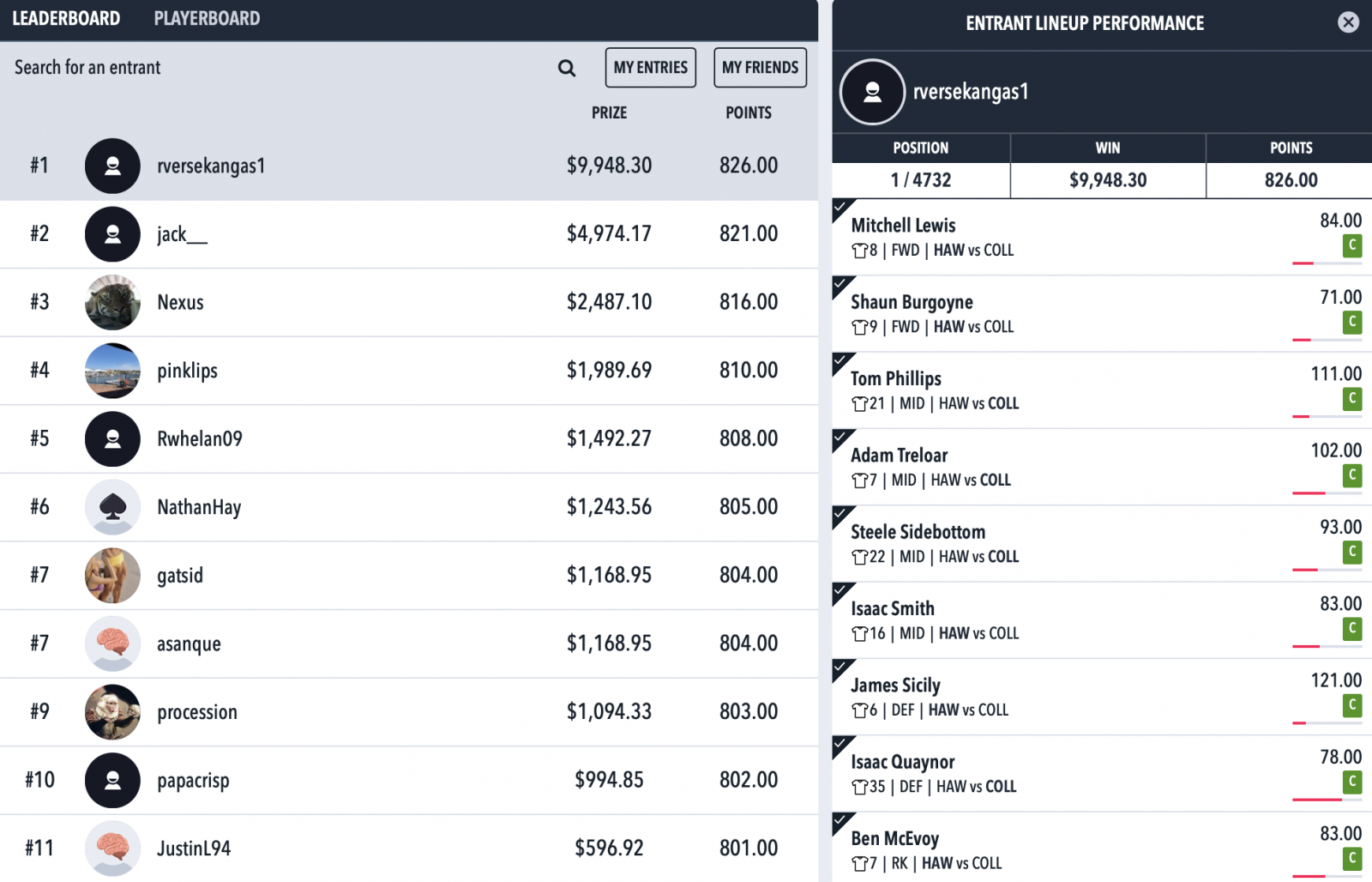Click the 1 / 4732 position value
Screen dimensions: 1372x882
(921, 180)
